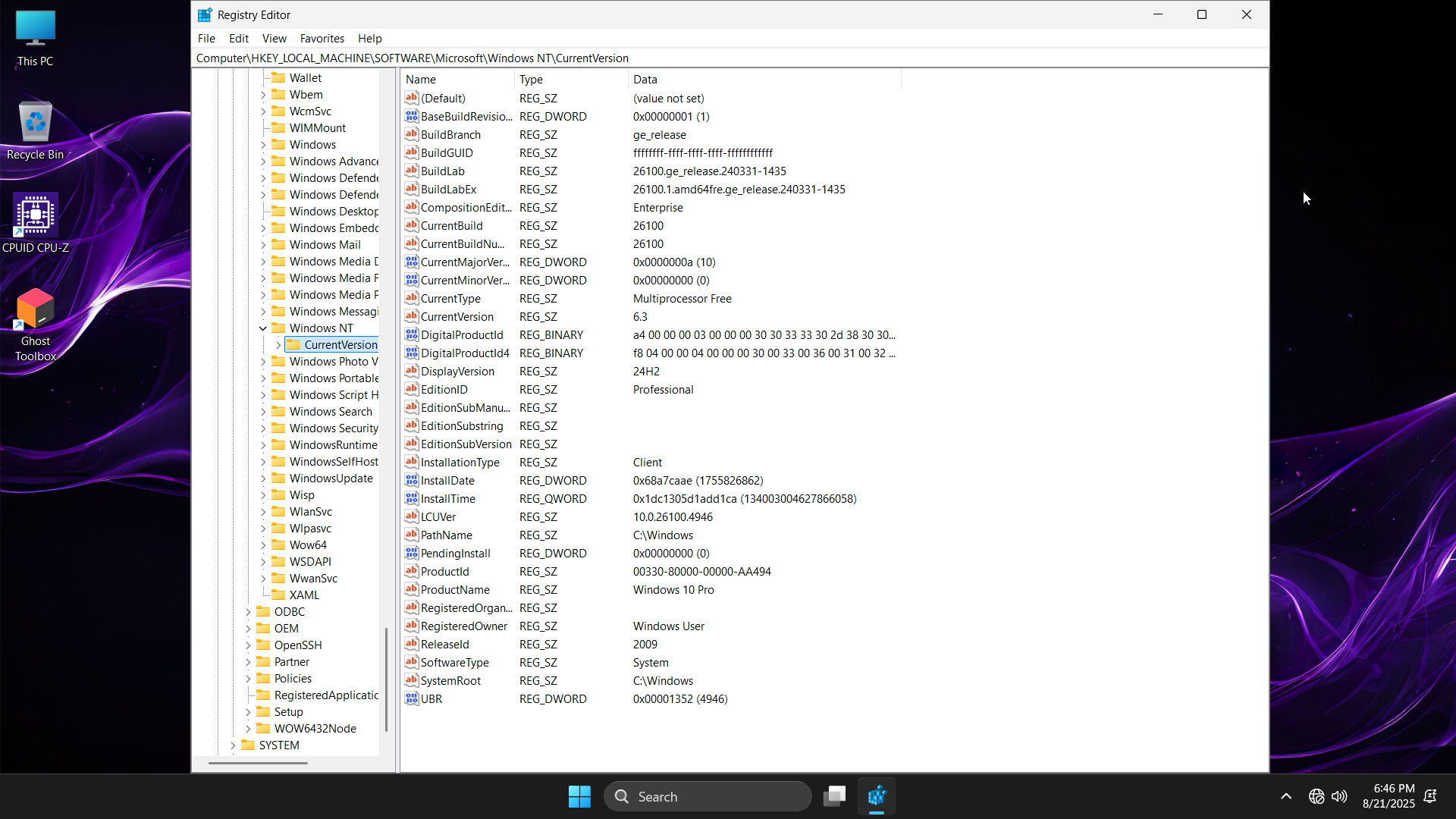Expand the OpenSSH tree node
1456x819 pixels.
coord(248,645)
